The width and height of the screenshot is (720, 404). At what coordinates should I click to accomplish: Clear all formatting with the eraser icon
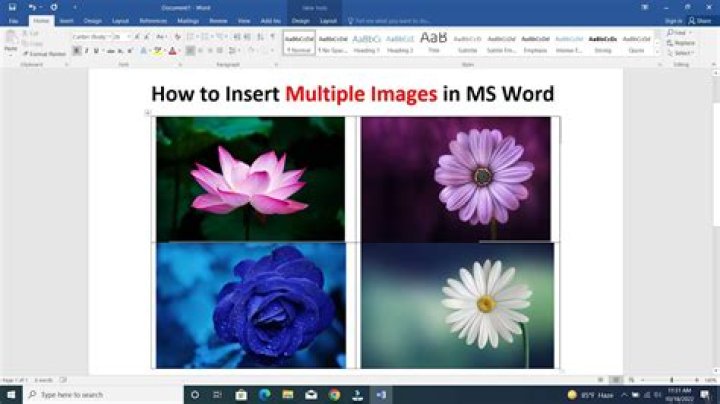tap(177, 37)
